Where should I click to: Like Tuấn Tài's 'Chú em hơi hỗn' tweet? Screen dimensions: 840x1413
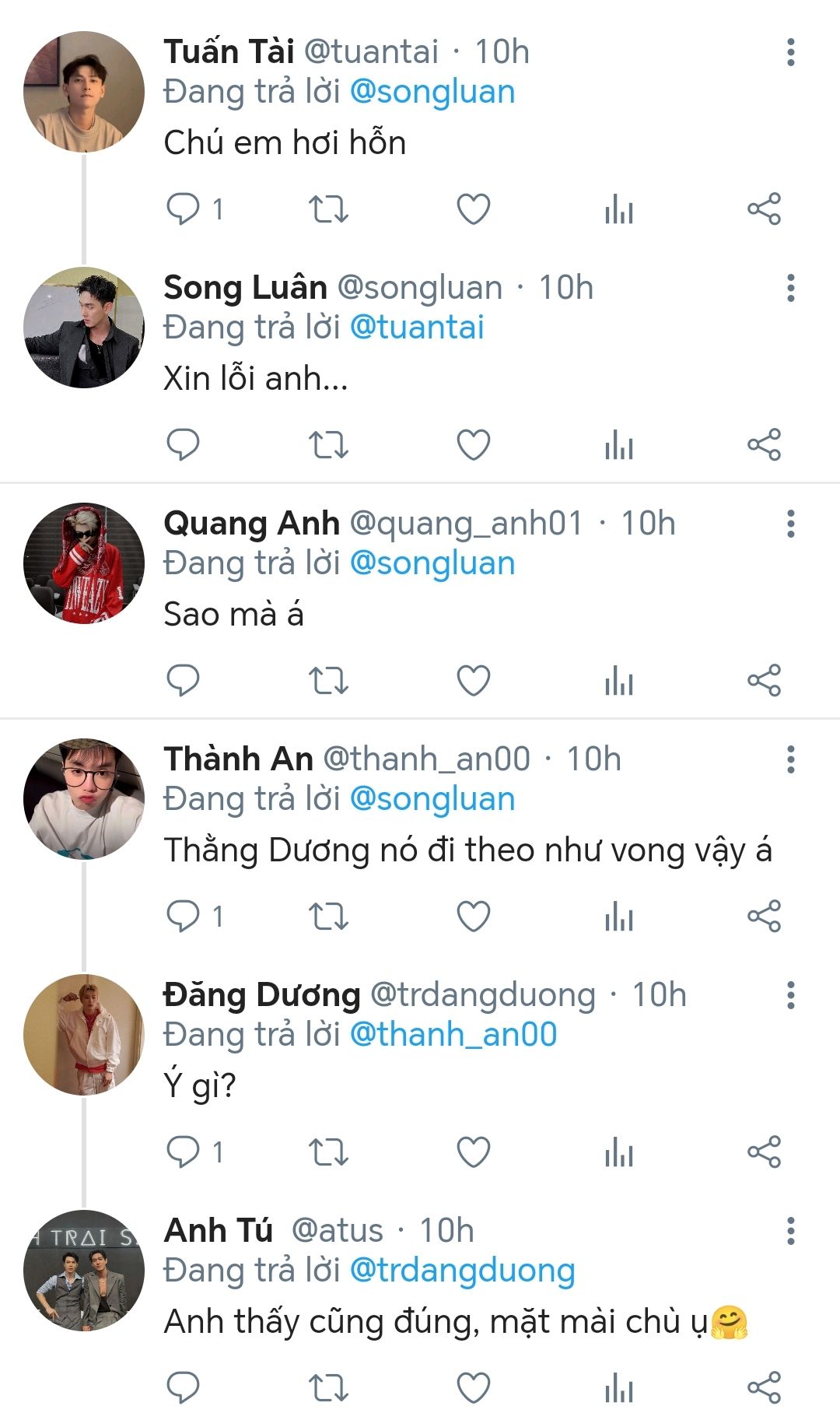tap(473, 209)
